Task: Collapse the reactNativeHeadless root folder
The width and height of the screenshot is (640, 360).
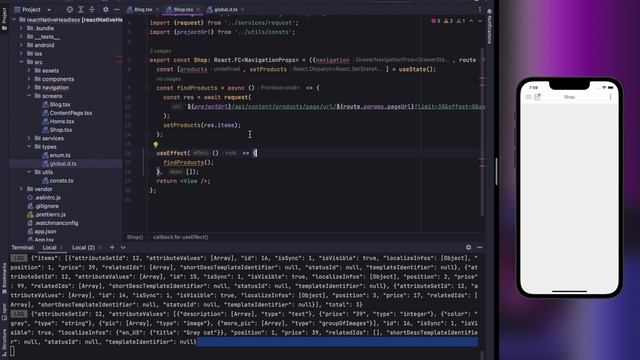Action: (x=14, y=20)
